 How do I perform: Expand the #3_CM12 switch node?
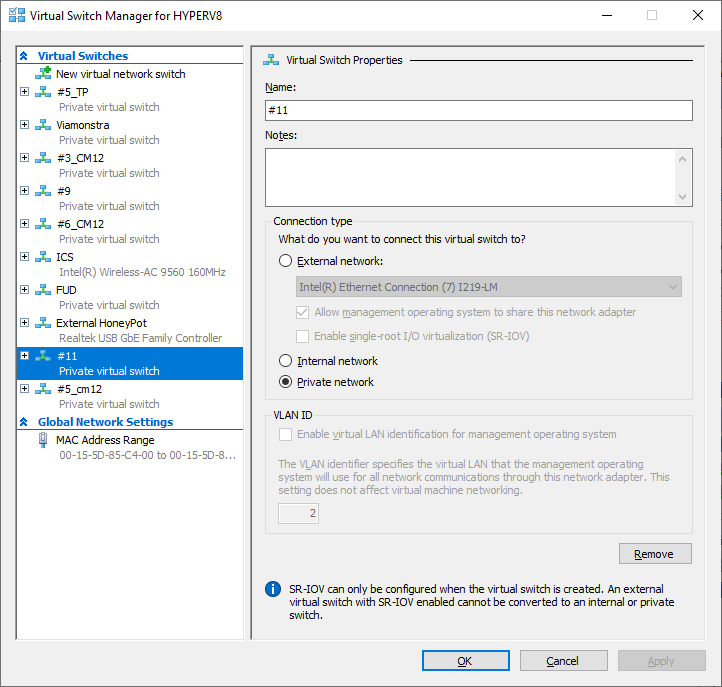(x=25, y=158)
